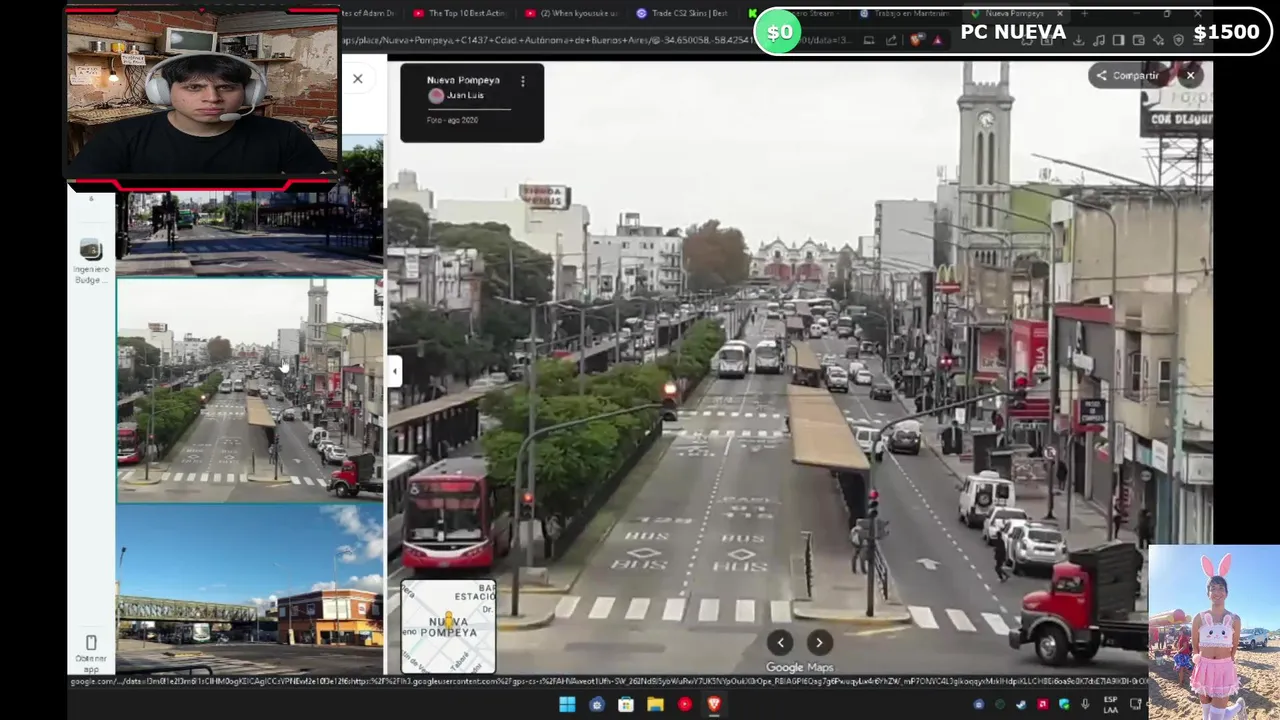
Task: Open the Nueva Pompeya minimap
Action: [448, 627]
